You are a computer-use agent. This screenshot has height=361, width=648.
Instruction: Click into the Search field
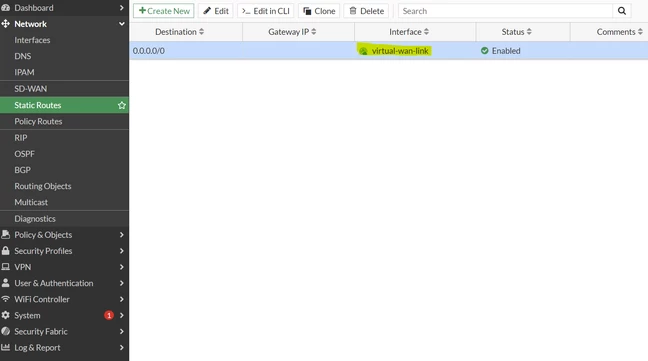[x=505, y=11]
